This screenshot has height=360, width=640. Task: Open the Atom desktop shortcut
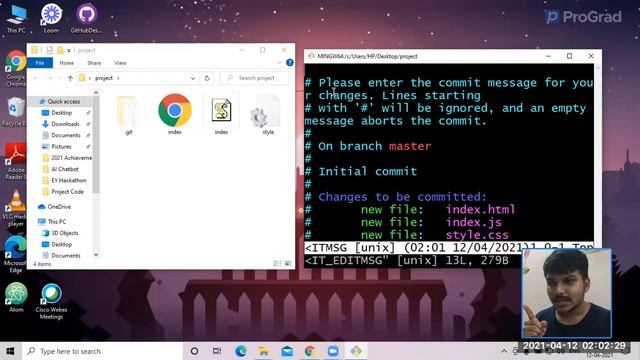click(16, 298)
